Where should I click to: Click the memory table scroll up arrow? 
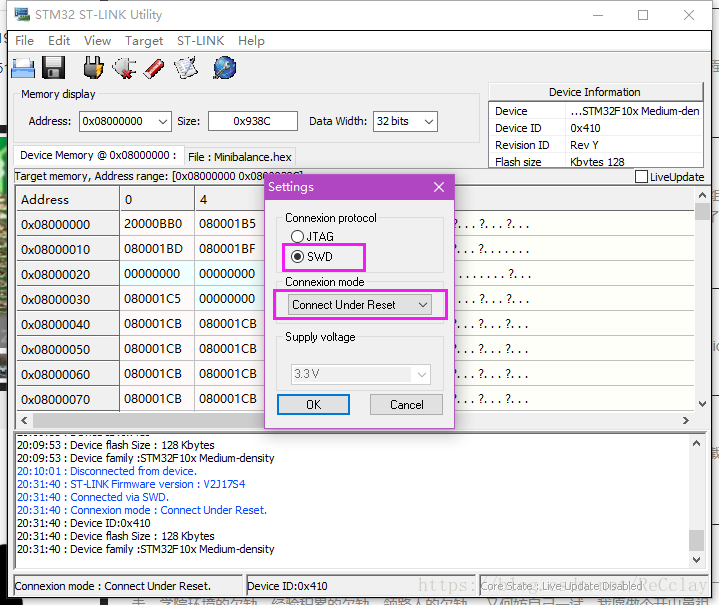[702, 195]
